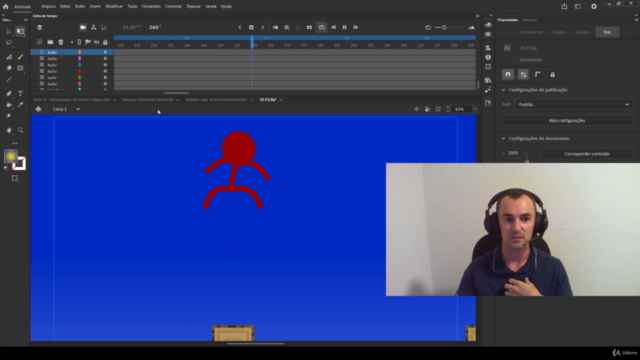
Task: Select the Eraser tool
Action: (9, 68)
